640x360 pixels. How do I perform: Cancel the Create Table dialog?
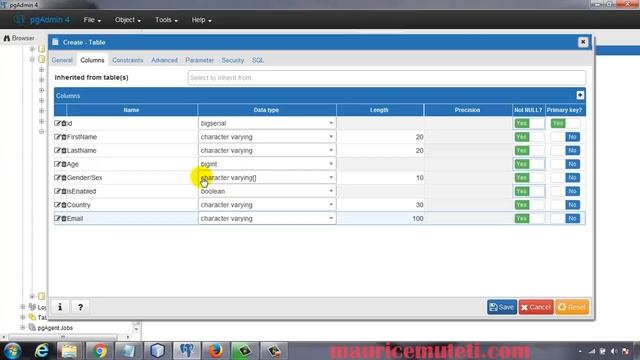click(x=536, y=307)
